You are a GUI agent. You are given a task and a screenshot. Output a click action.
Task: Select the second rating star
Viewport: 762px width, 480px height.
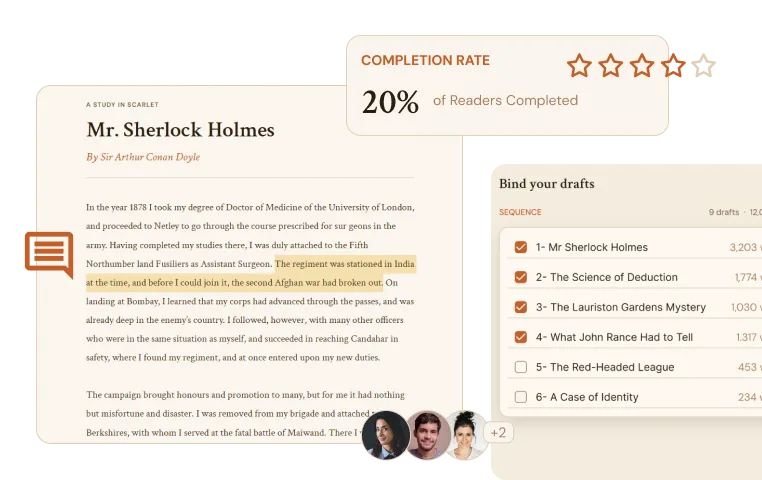[610, 66]
